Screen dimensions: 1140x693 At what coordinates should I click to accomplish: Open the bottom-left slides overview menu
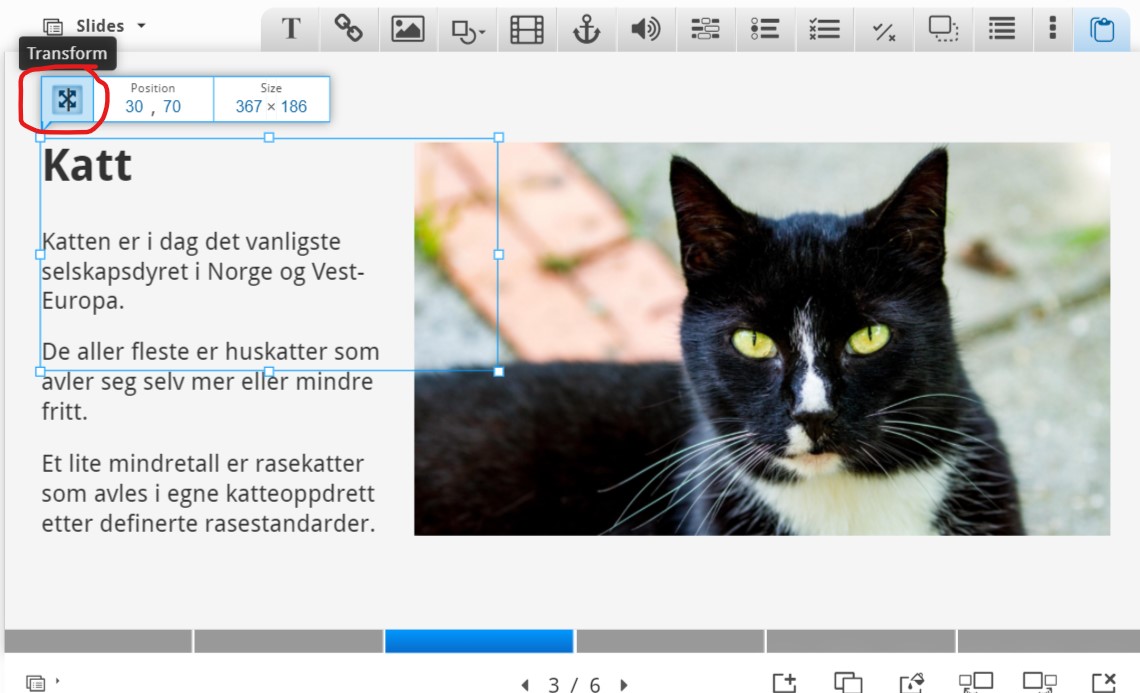click(41, 682)
